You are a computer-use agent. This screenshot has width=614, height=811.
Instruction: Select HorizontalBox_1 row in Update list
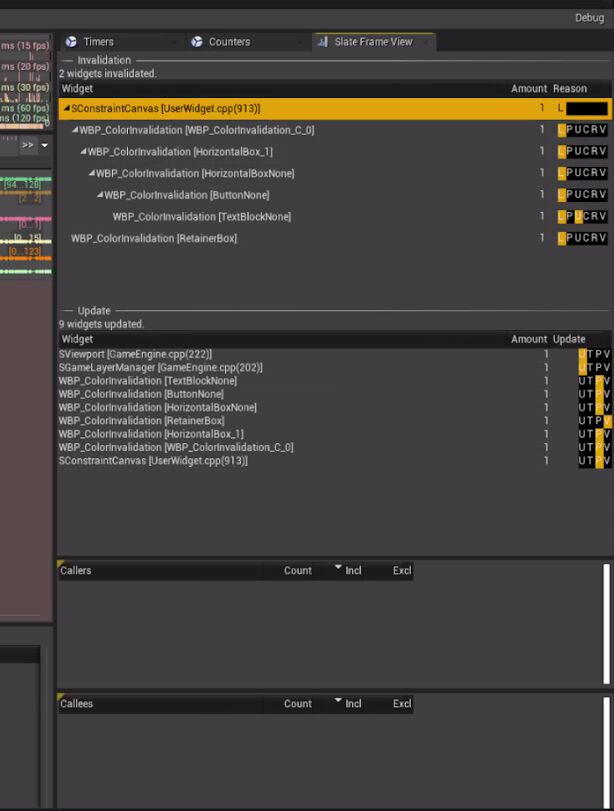click(335, 434)
